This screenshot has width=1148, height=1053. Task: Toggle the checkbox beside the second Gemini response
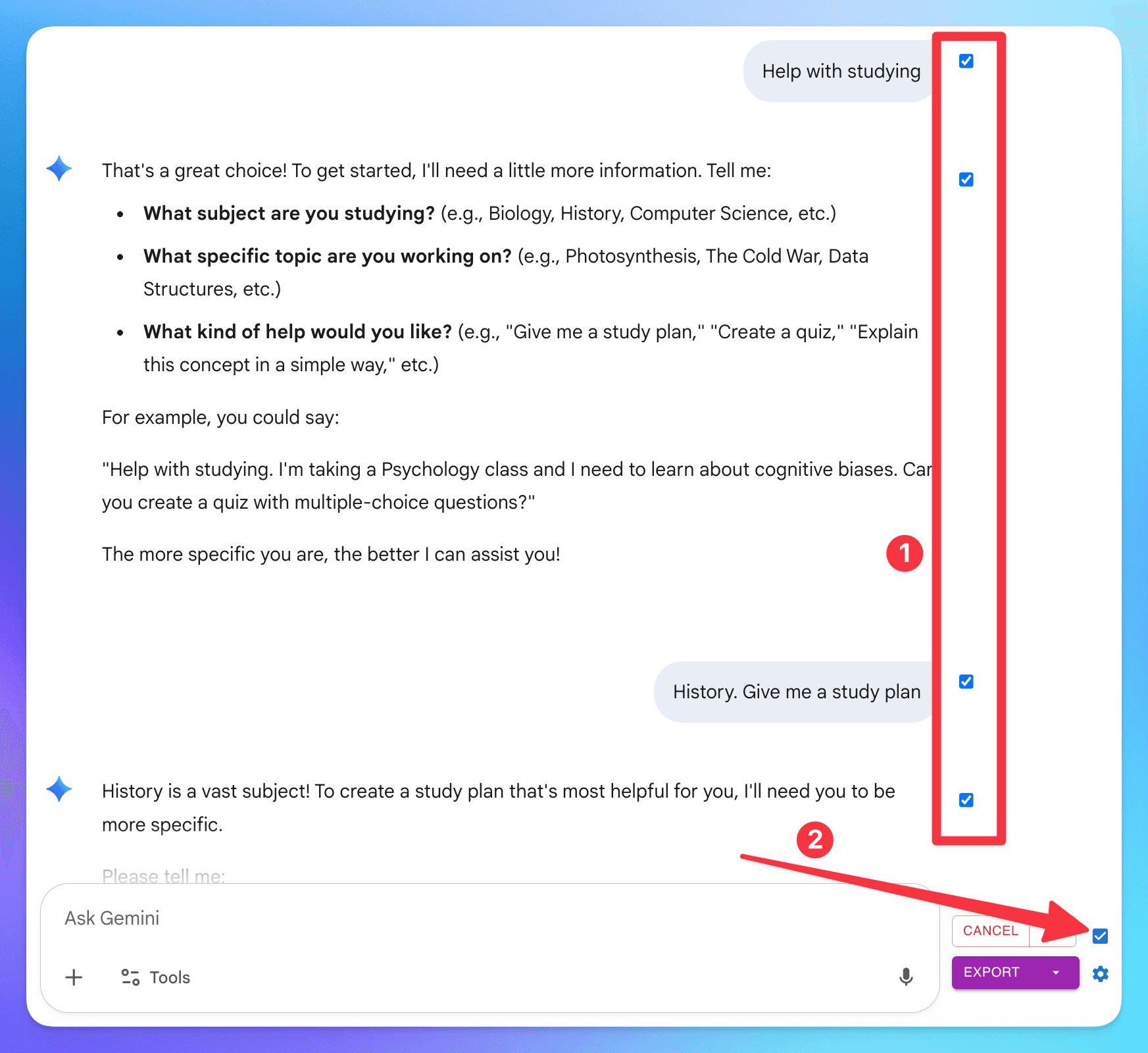(x=966, y=800)
